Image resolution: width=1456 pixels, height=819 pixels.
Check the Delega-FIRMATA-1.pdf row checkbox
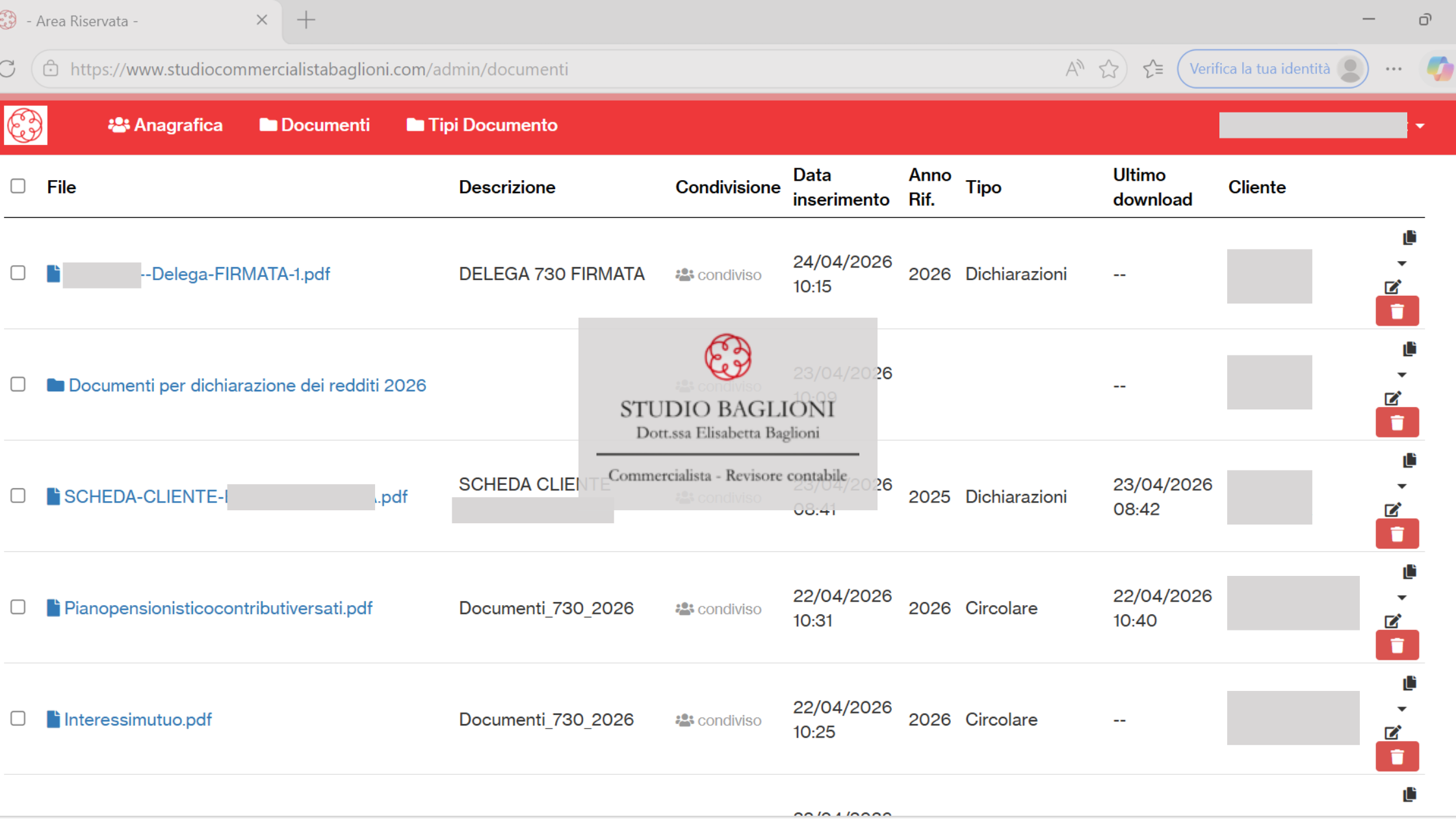18,273
